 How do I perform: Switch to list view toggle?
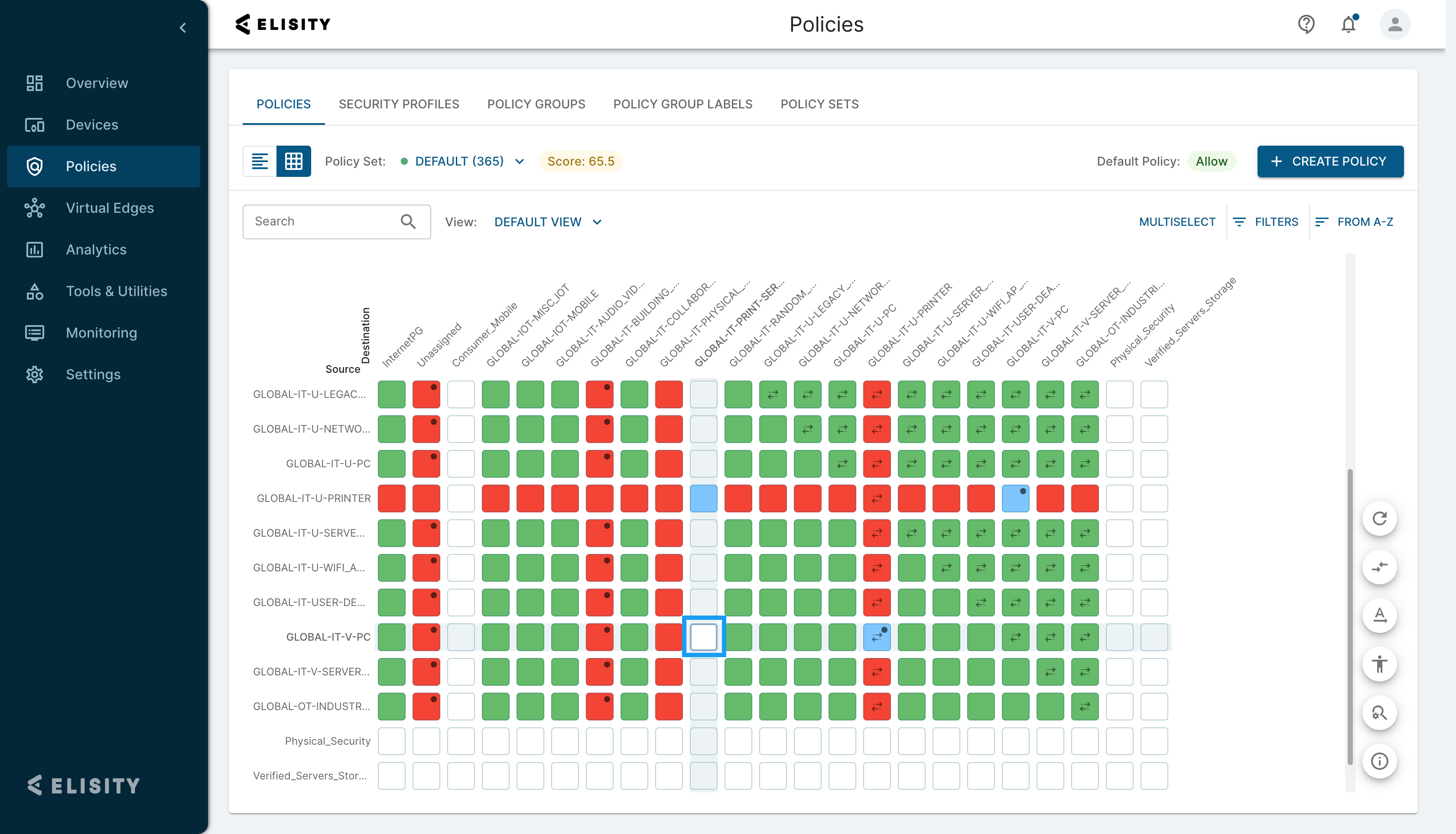pos(260,161)
